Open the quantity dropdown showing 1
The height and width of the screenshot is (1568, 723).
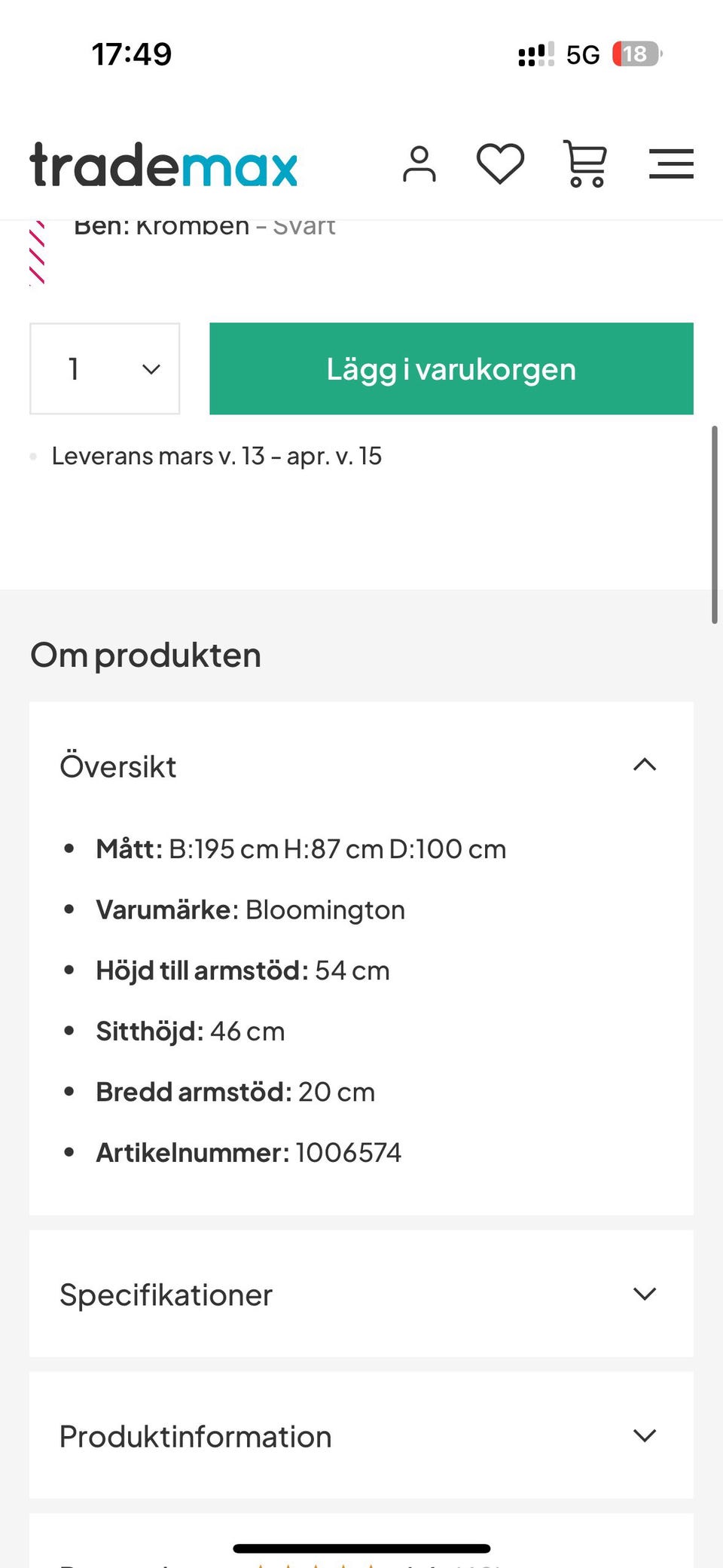pyautogui.click(x=105, y=368)
